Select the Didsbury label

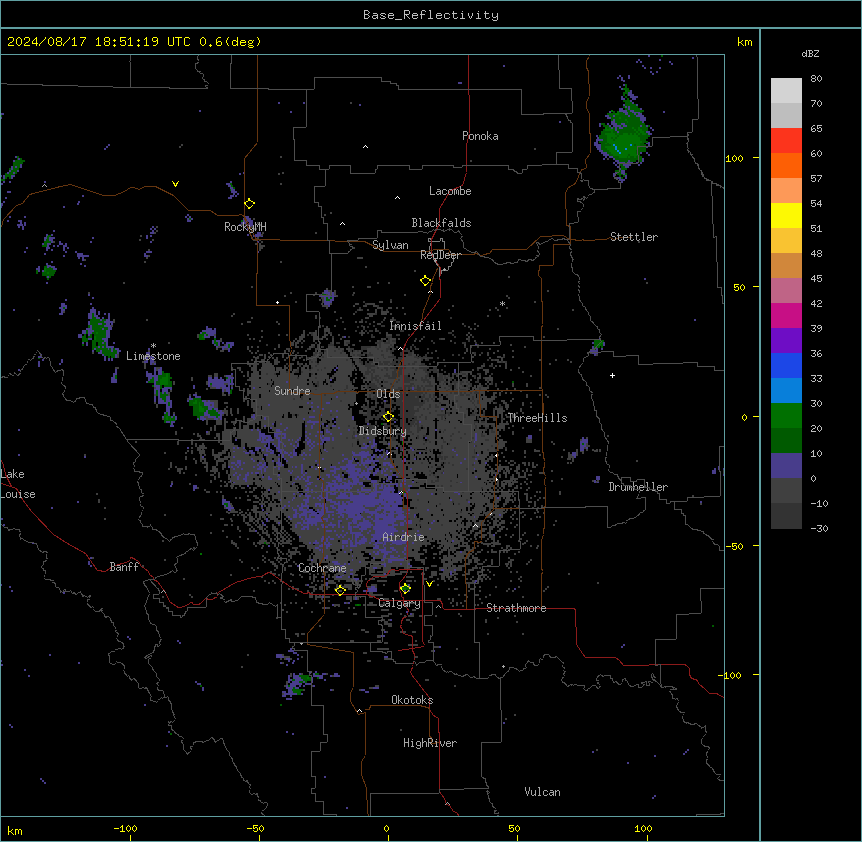pos(383,431)
